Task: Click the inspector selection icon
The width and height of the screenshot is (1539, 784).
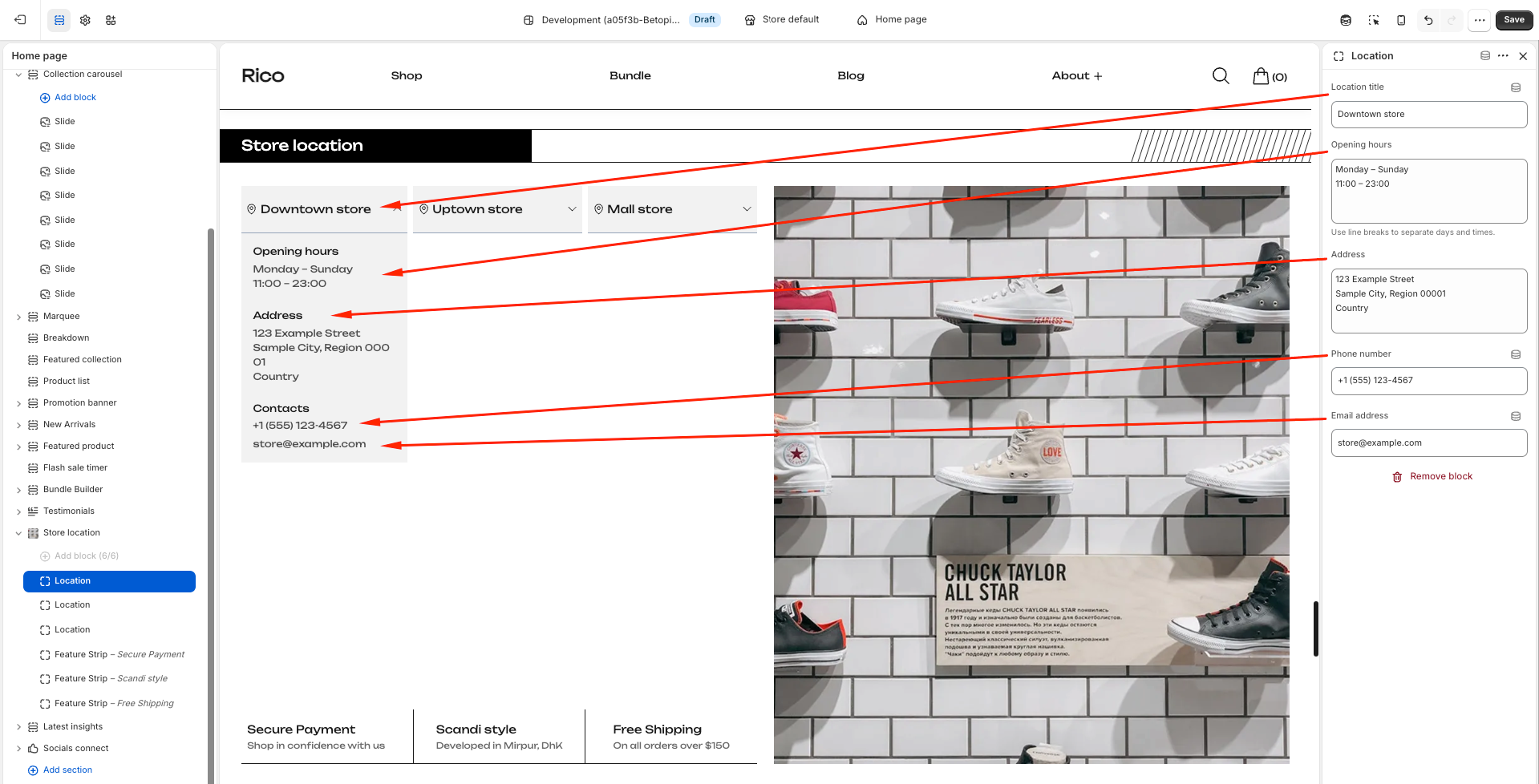Action: (x=1374, y=20)
